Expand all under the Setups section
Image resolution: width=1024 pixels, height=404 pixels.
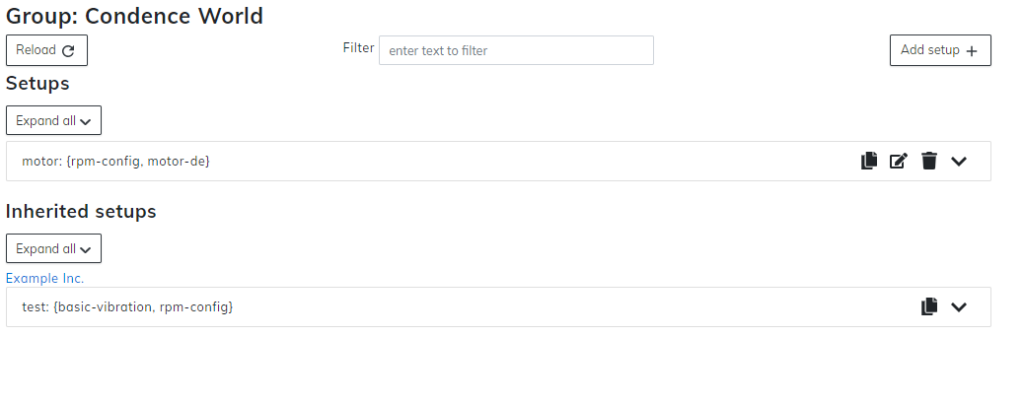54,121
